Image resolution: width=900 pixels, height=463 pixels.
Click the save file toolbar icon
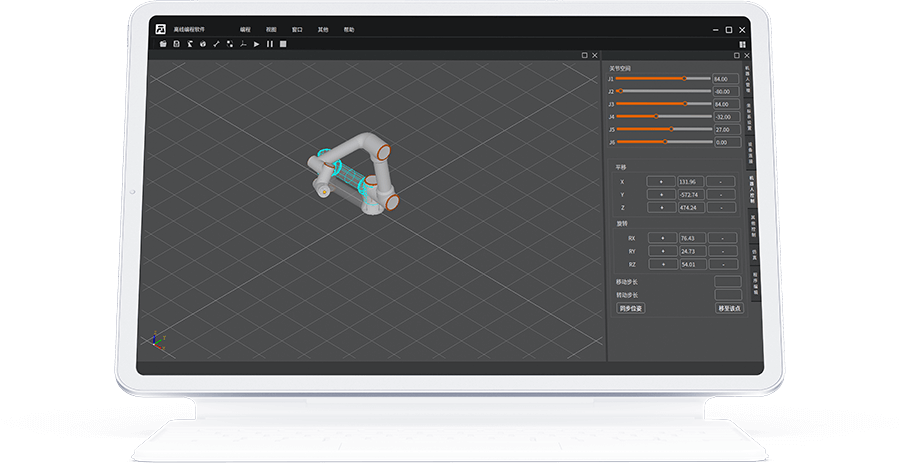[x=176, y=44]
